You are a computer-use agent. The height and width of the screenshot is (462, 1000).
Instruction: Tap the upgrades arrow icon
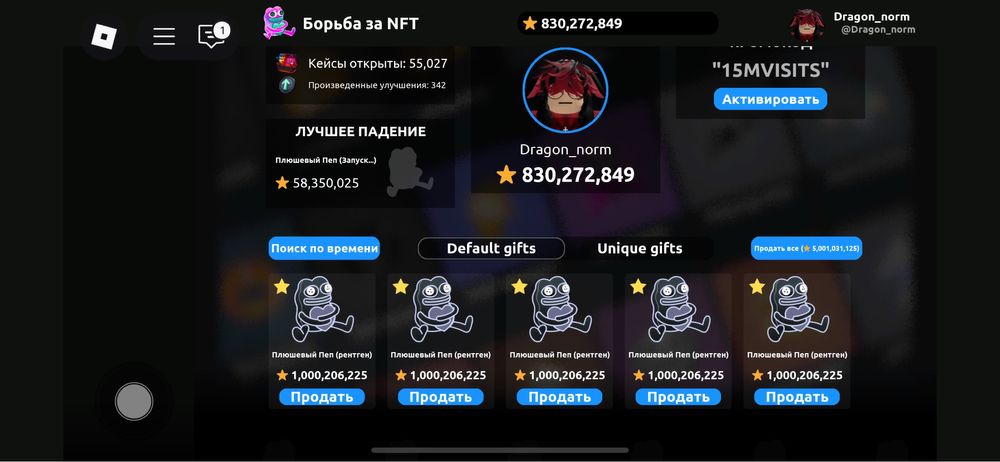287,85
